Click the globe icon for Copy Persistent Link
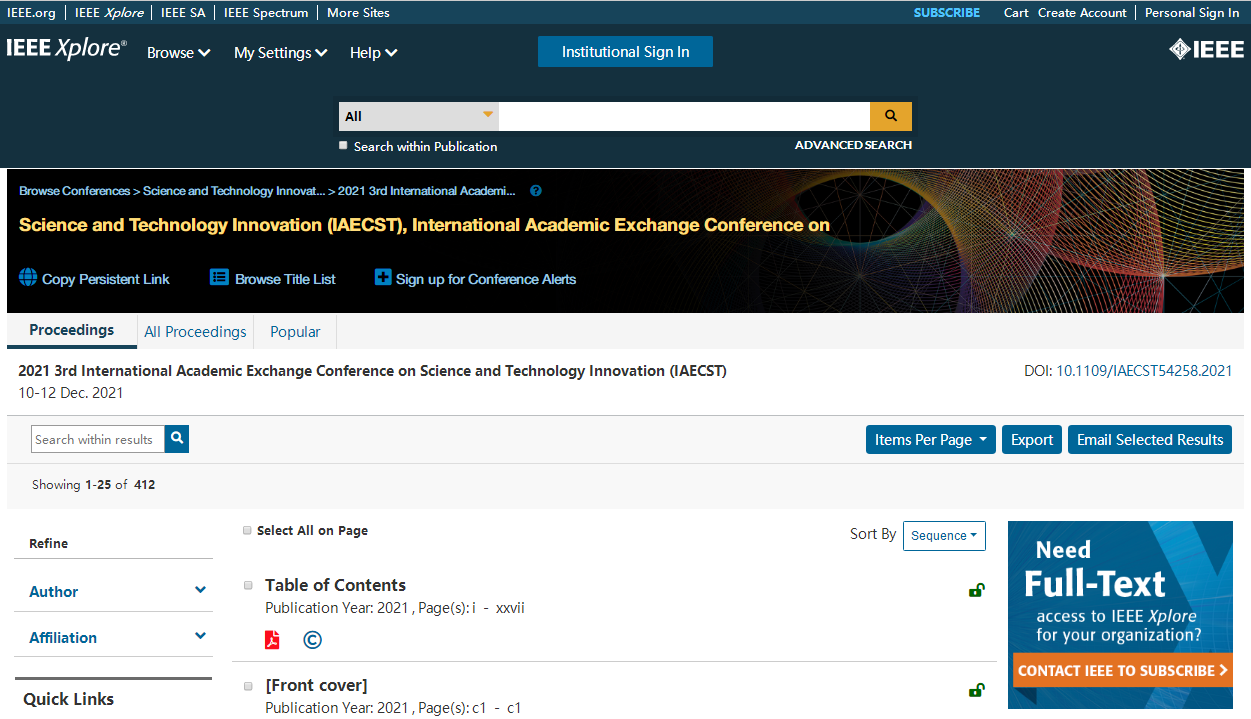Viewport: 1251px width, 719px height. click(x=28, y=278)
